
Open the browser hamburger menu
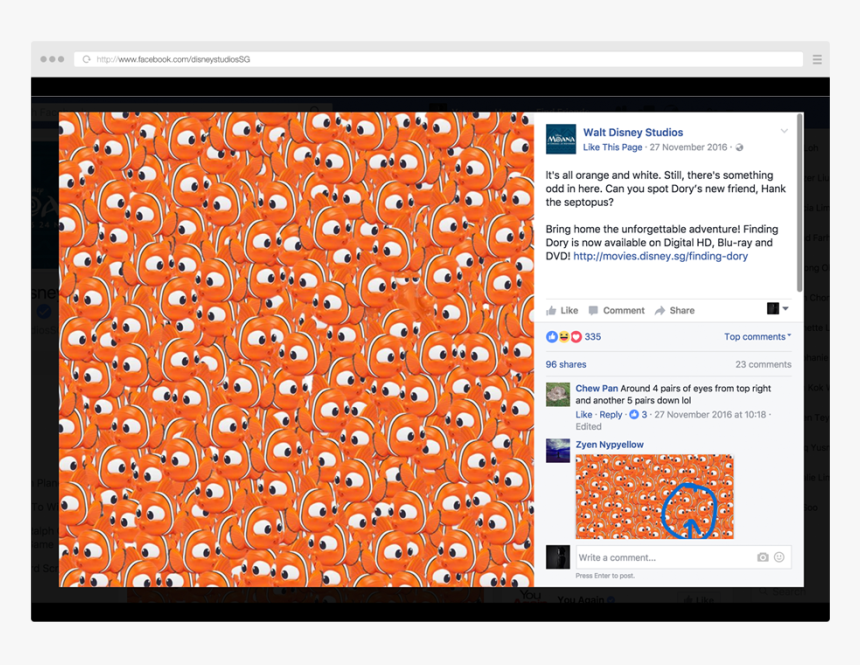(x=817, y=59)
